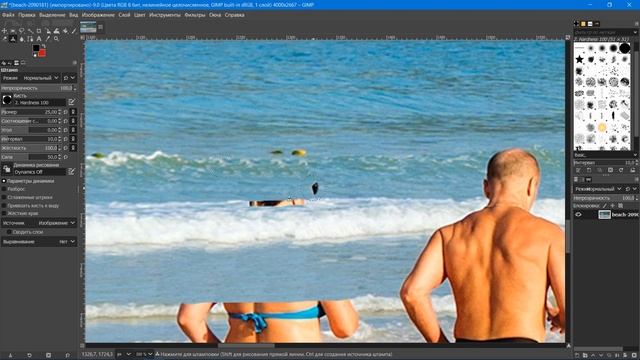
Task: Select the Text tool
Action: point(39,39)
